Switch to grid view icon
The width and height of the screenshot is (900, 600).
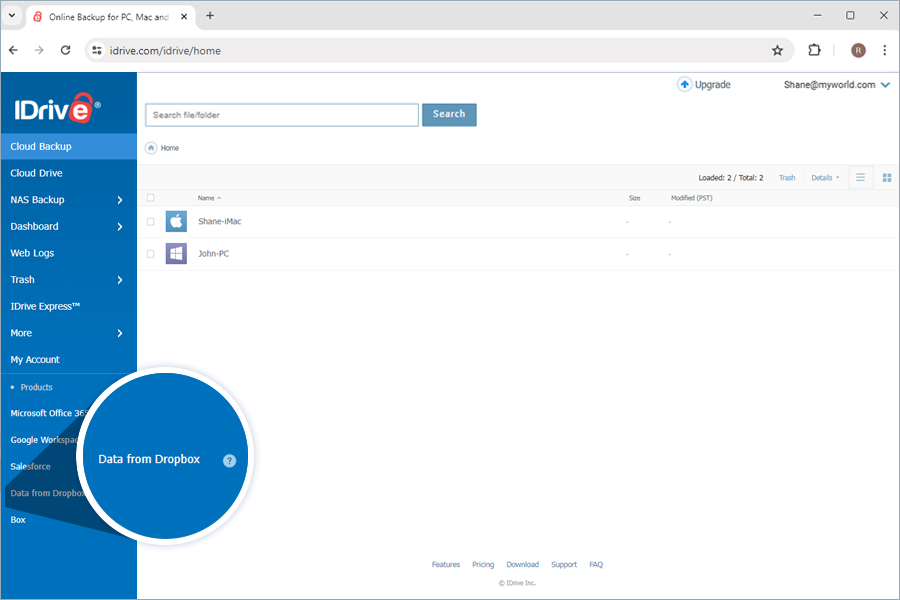887,177
